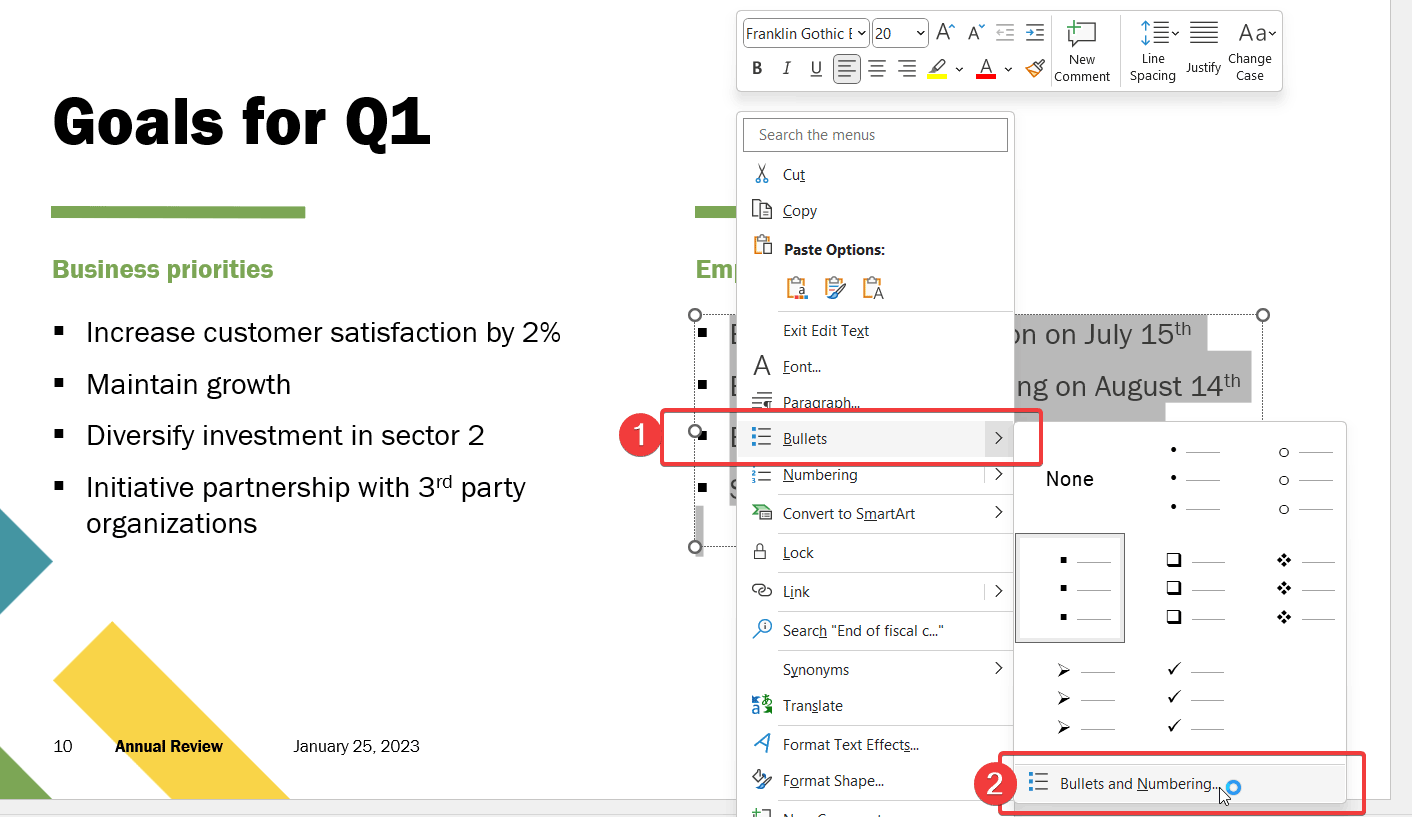
Task: Select None bullet option
Action: click(1069, 479)
